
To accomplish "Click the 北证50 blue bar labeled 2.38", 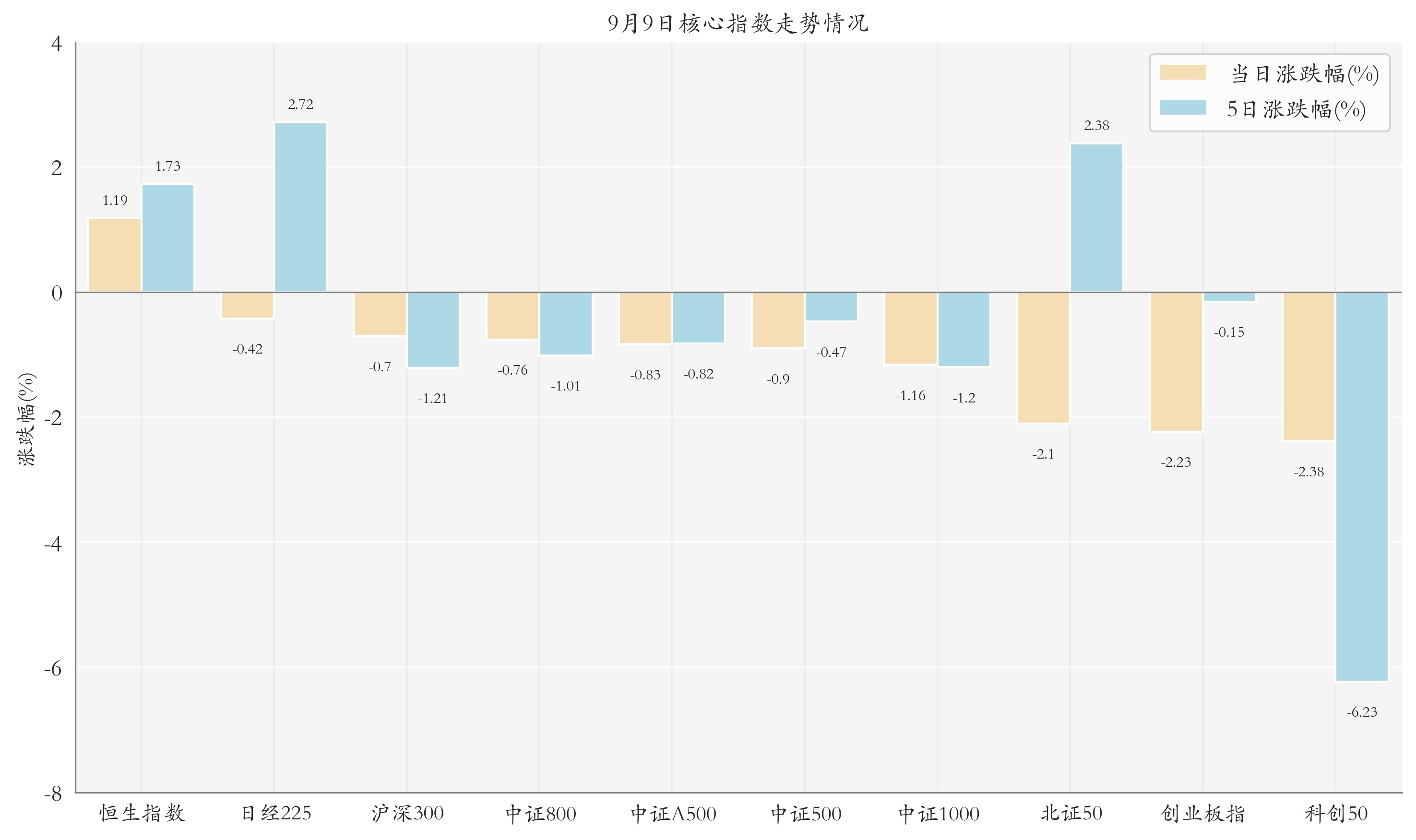I will click(1096, 218).
